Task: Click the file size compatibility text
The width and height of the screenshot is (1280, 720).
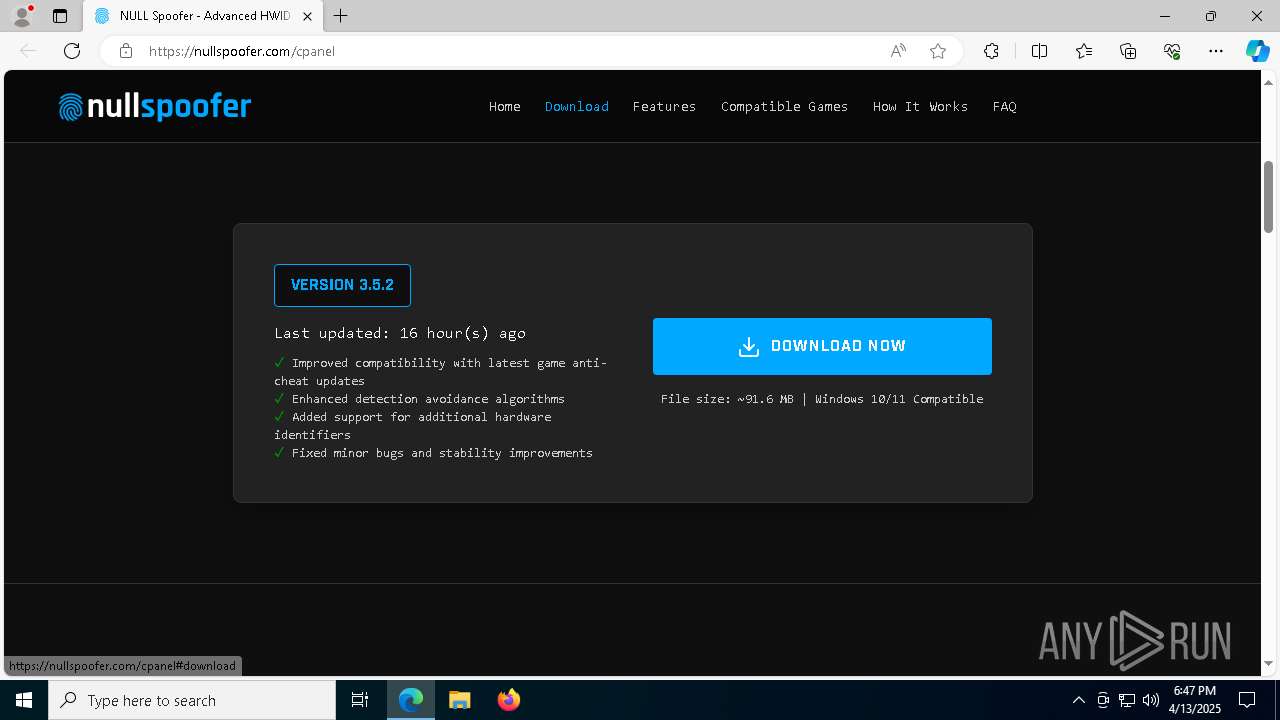Action: [822, 399]
